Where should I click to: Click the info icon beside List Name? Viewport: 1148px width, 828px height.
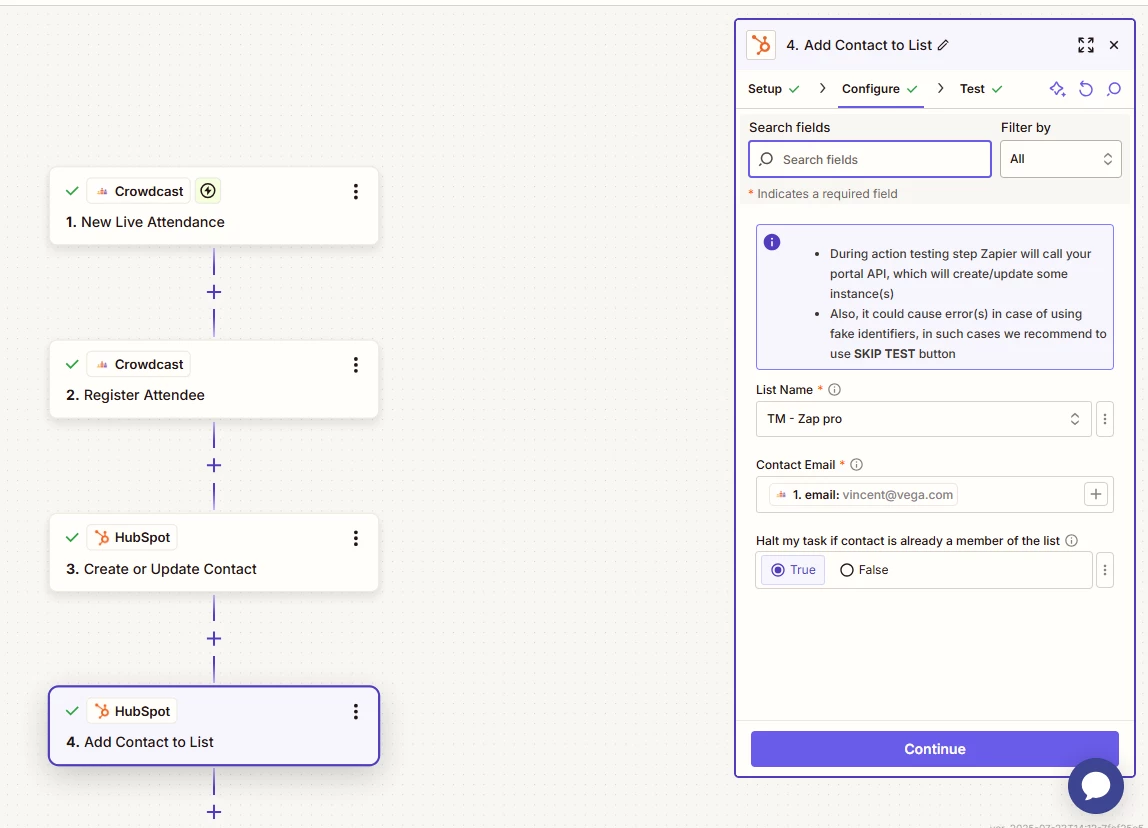point(834,389)
